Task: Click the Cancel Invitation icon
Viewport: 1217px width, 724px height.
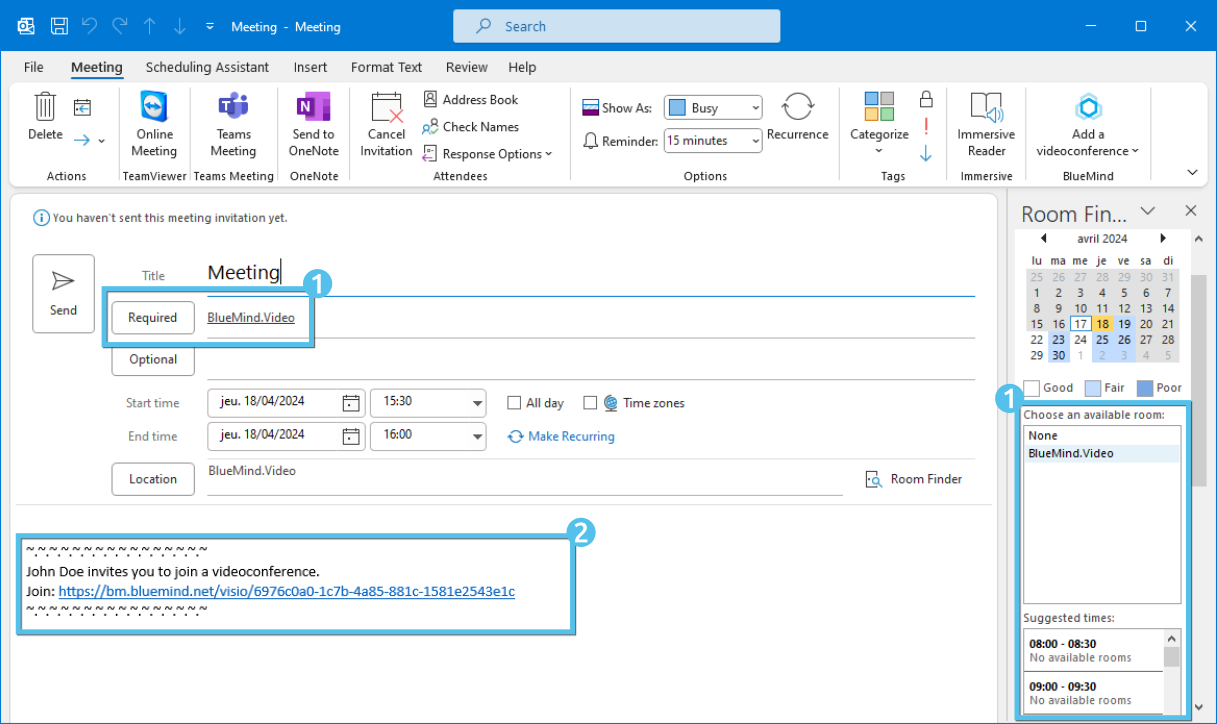Action: point(386,108)
